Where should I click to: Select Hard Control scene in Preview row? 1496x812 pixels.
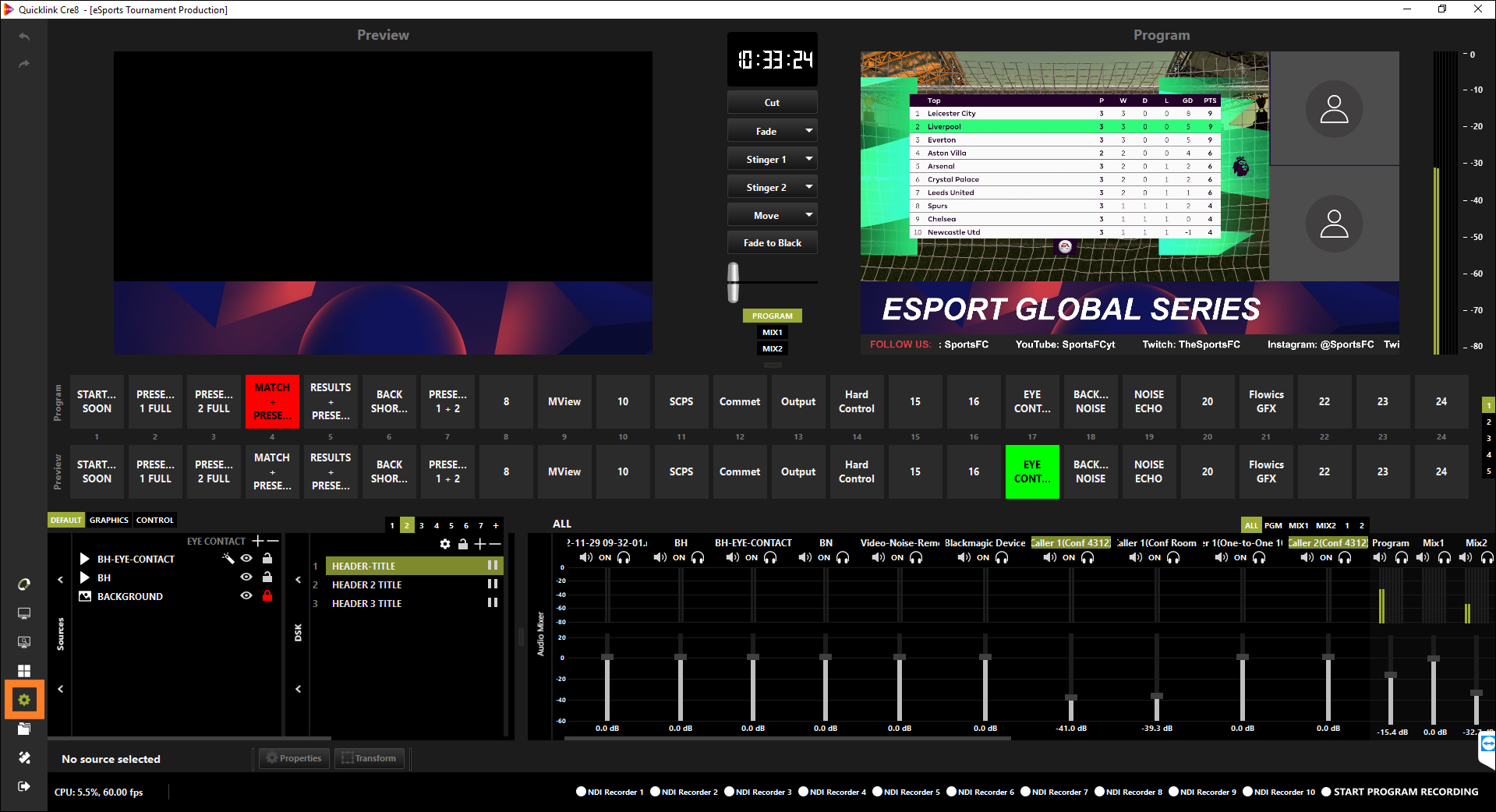pos(857,471)
